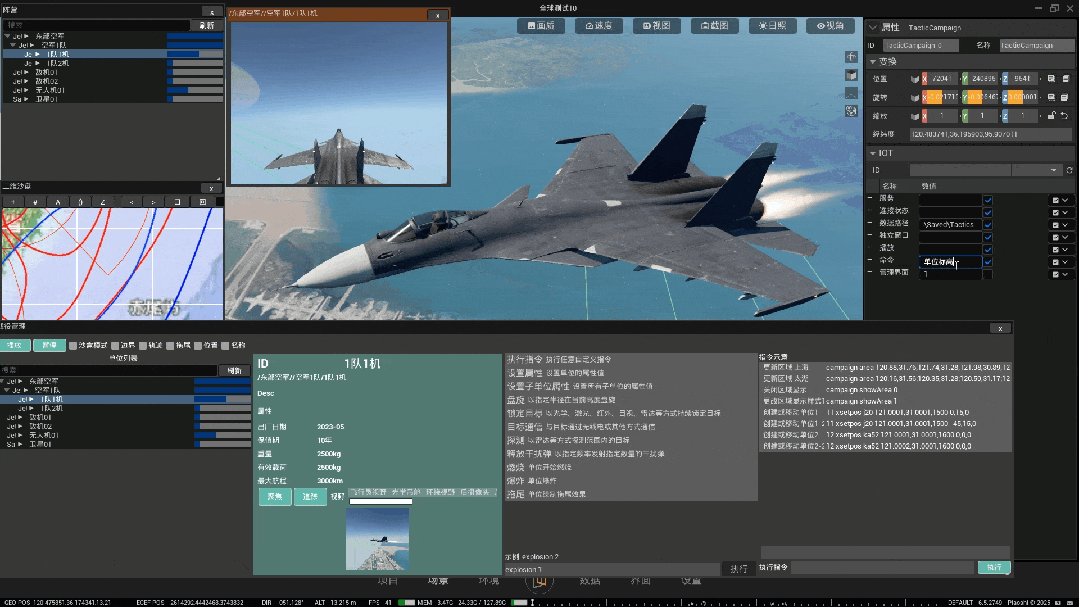
Task: Toggle the checkbox in the 连接状态 IOT row
Action: (x=987, y=212)
